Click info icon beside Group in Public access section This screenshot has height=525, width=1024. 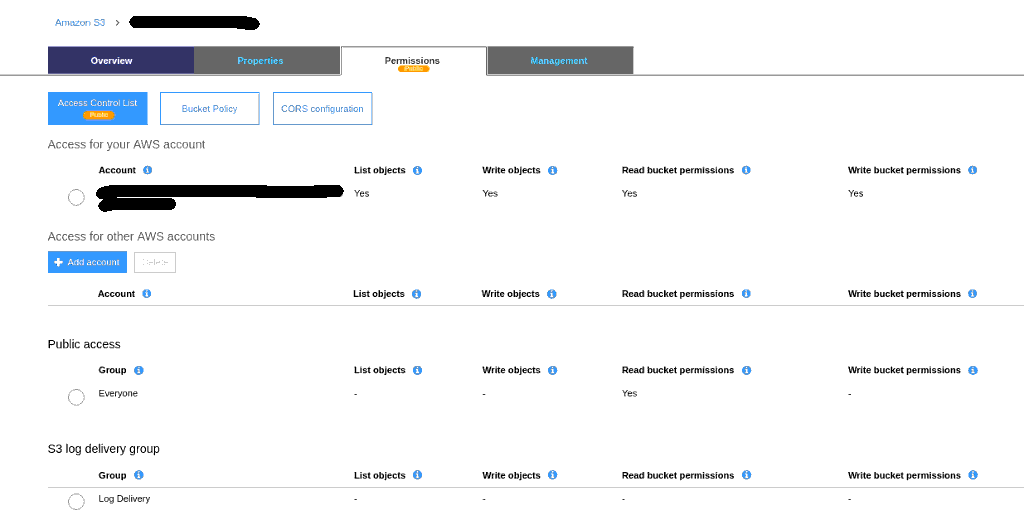[x=138, y=371]
